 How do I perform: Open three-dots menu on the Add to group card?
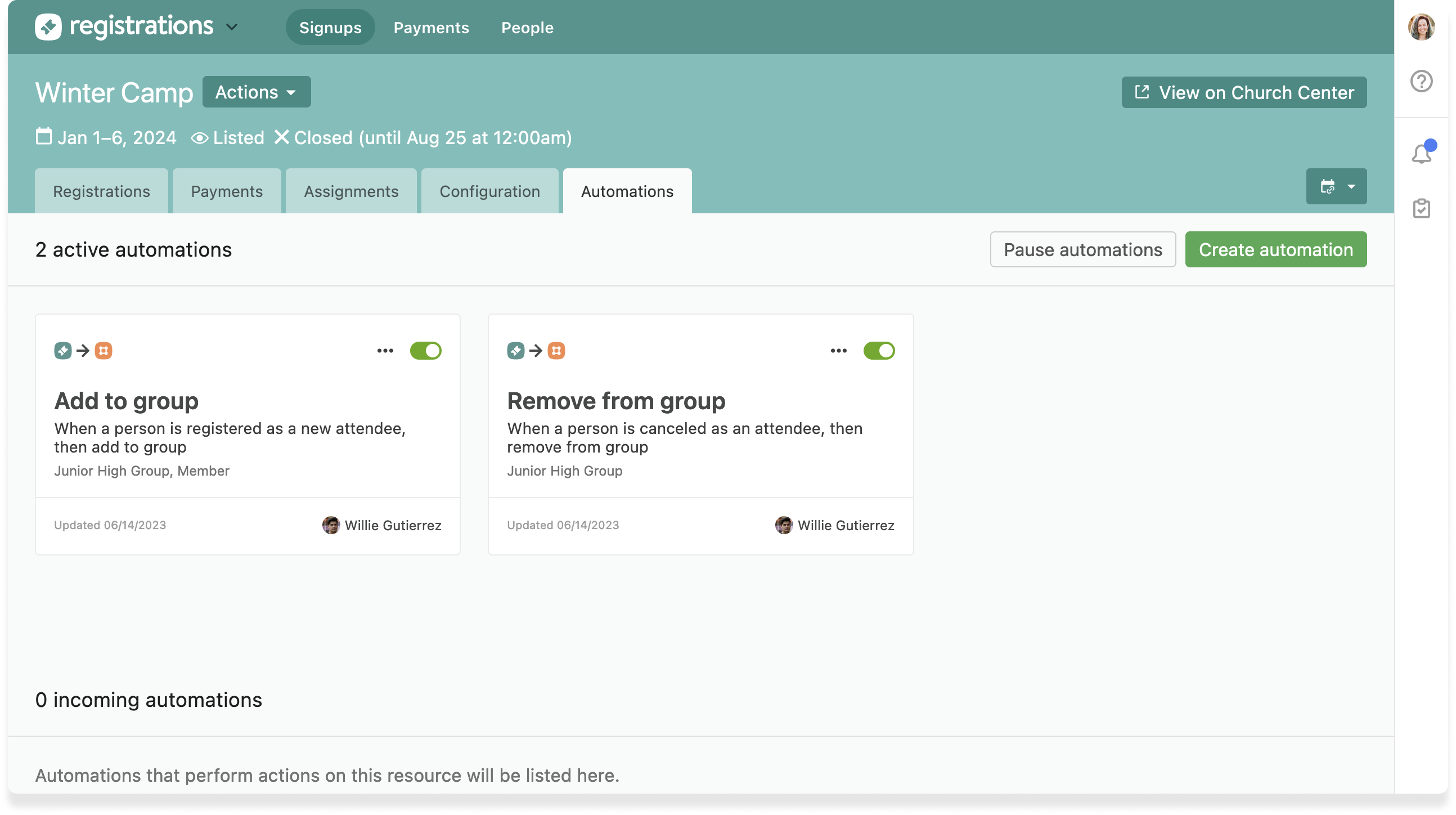click(385, 351)
